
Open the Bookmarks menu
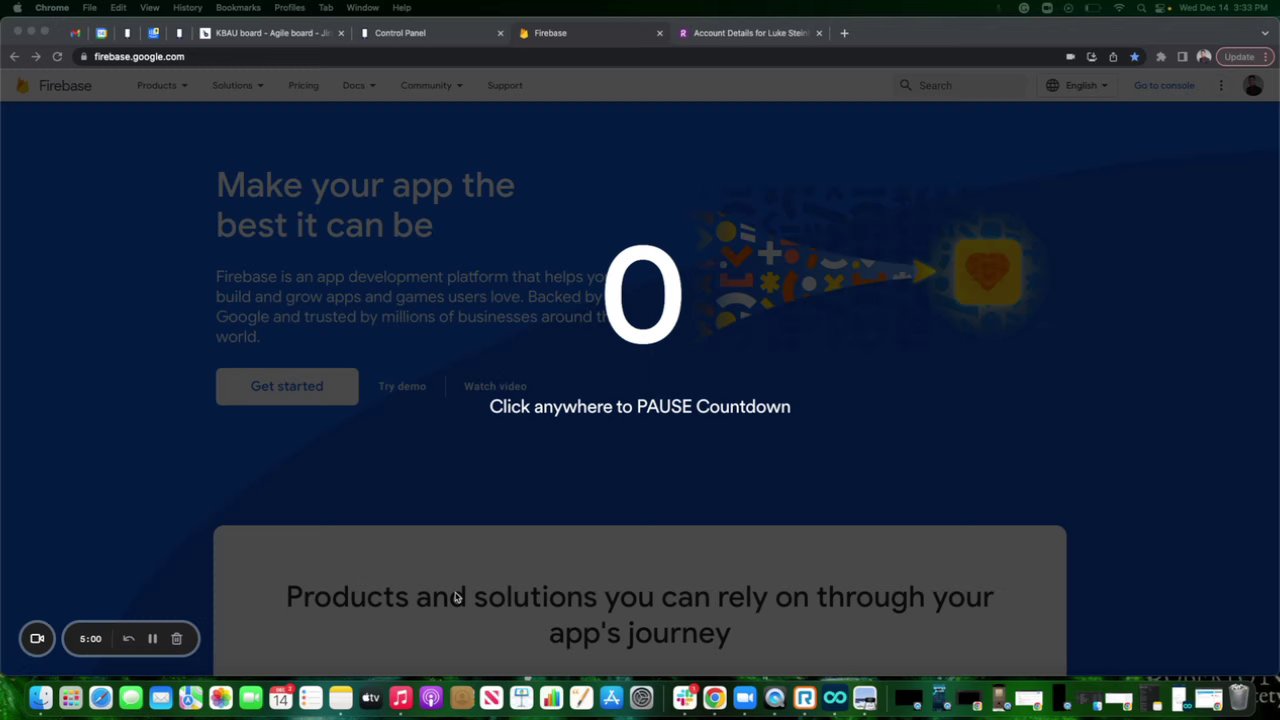tap(238, 8)
